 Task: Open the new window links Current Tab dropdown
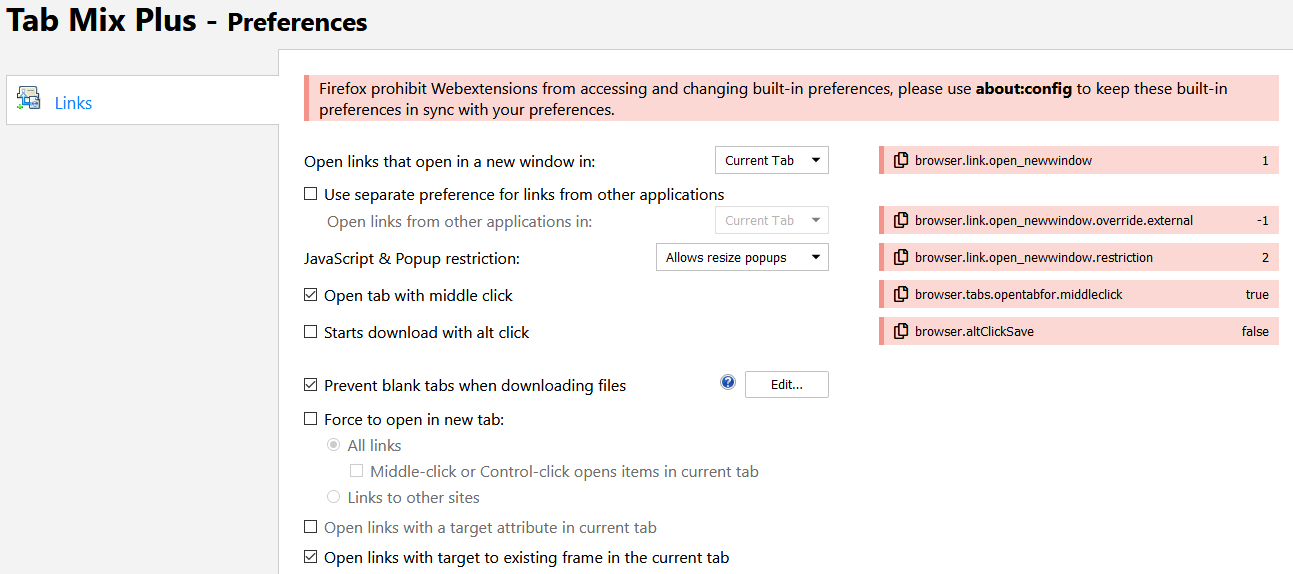pyautogui.click(x=771, y=160)
